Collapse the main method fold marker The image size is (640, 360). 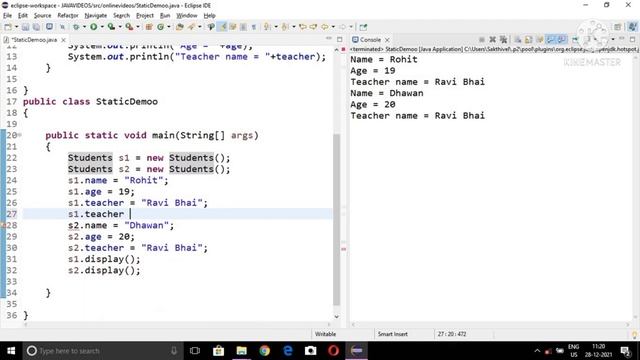(x=20, y=135)
